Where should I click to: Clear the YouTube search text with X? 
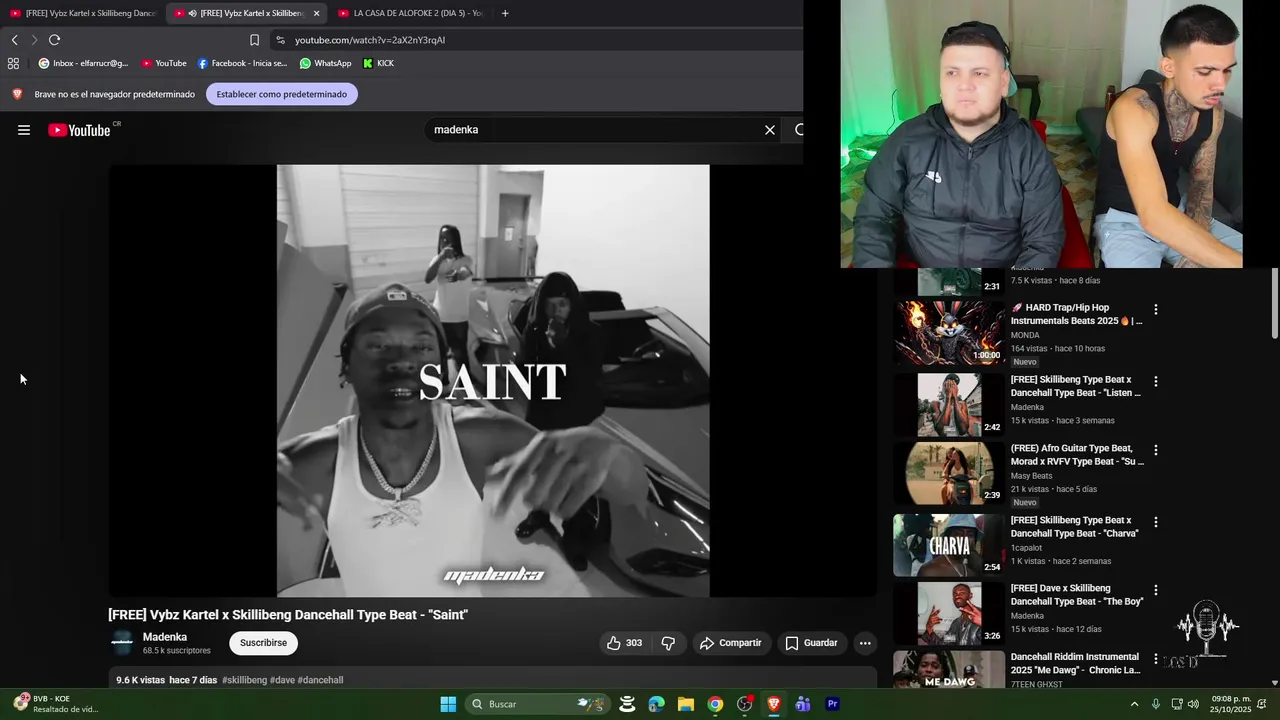pyautogui.click(x=770, y=130)
